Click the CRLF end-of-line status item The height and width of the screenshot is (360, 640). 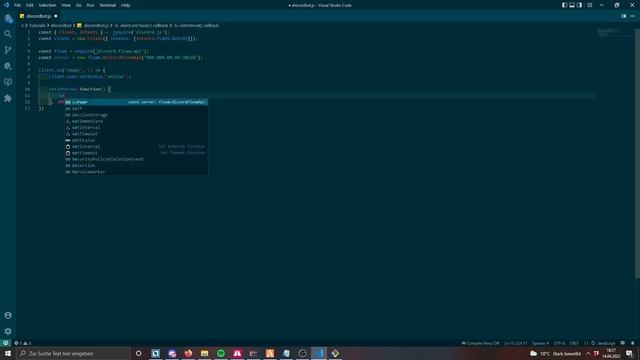click(x=574, y=343)
